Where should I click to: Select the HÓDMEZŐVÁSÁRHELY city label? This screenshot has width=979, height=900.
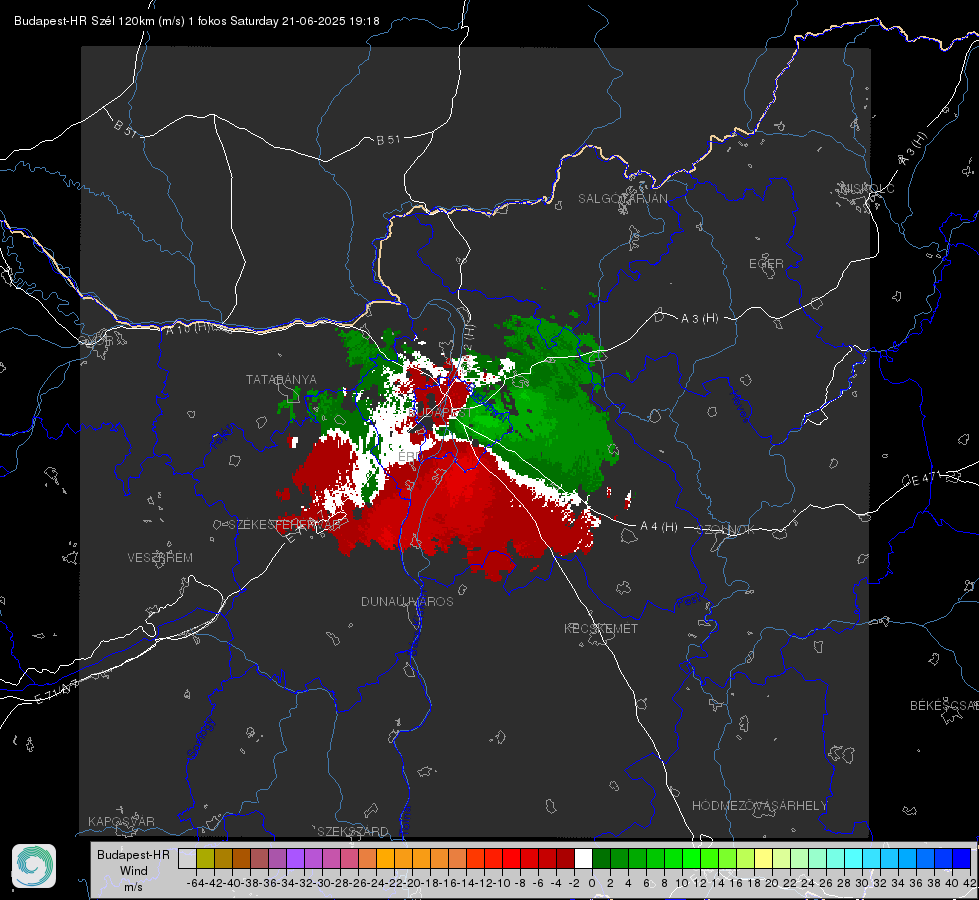pyautogui.click(x=760, y=806)
